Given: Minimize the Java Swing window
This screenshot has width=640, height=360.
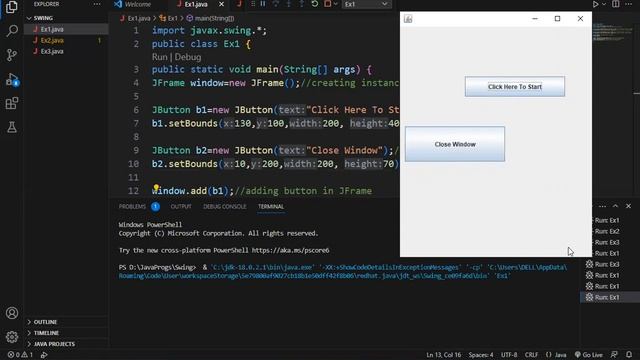Looking at the screenshot, I should click(535, 19).
